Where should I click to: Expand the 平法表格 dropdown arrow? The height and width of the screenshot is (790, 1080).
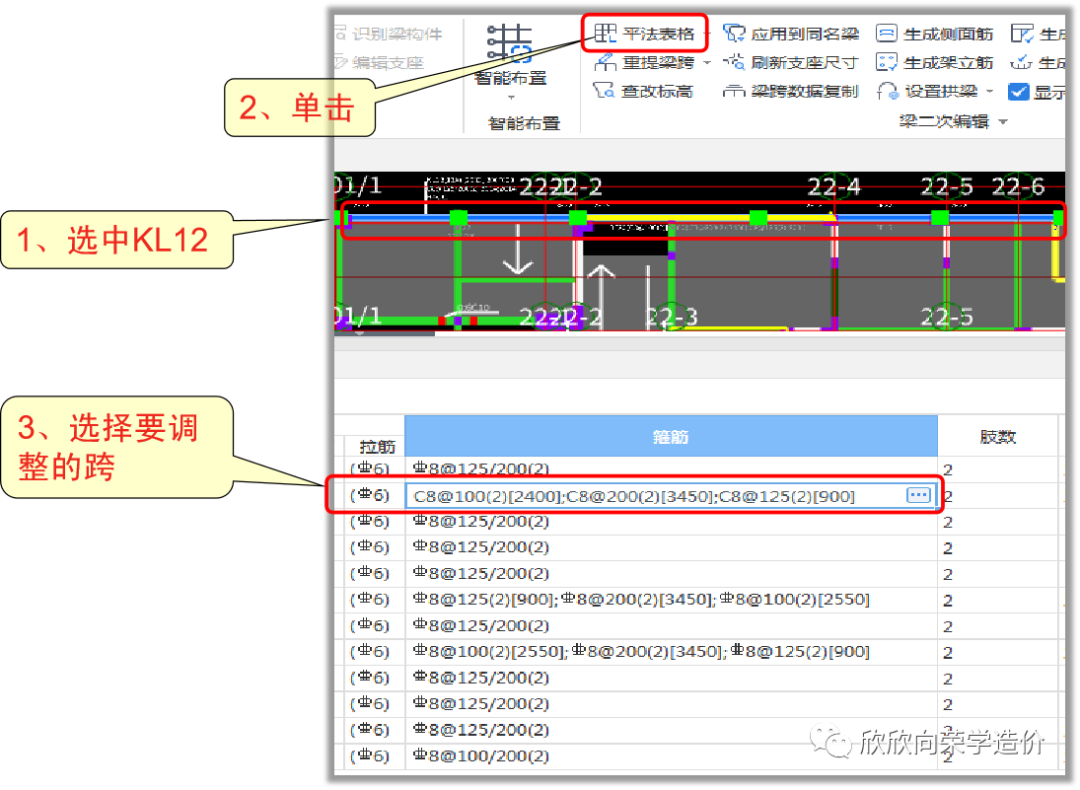pyautogui.click(x=706, y=34)
